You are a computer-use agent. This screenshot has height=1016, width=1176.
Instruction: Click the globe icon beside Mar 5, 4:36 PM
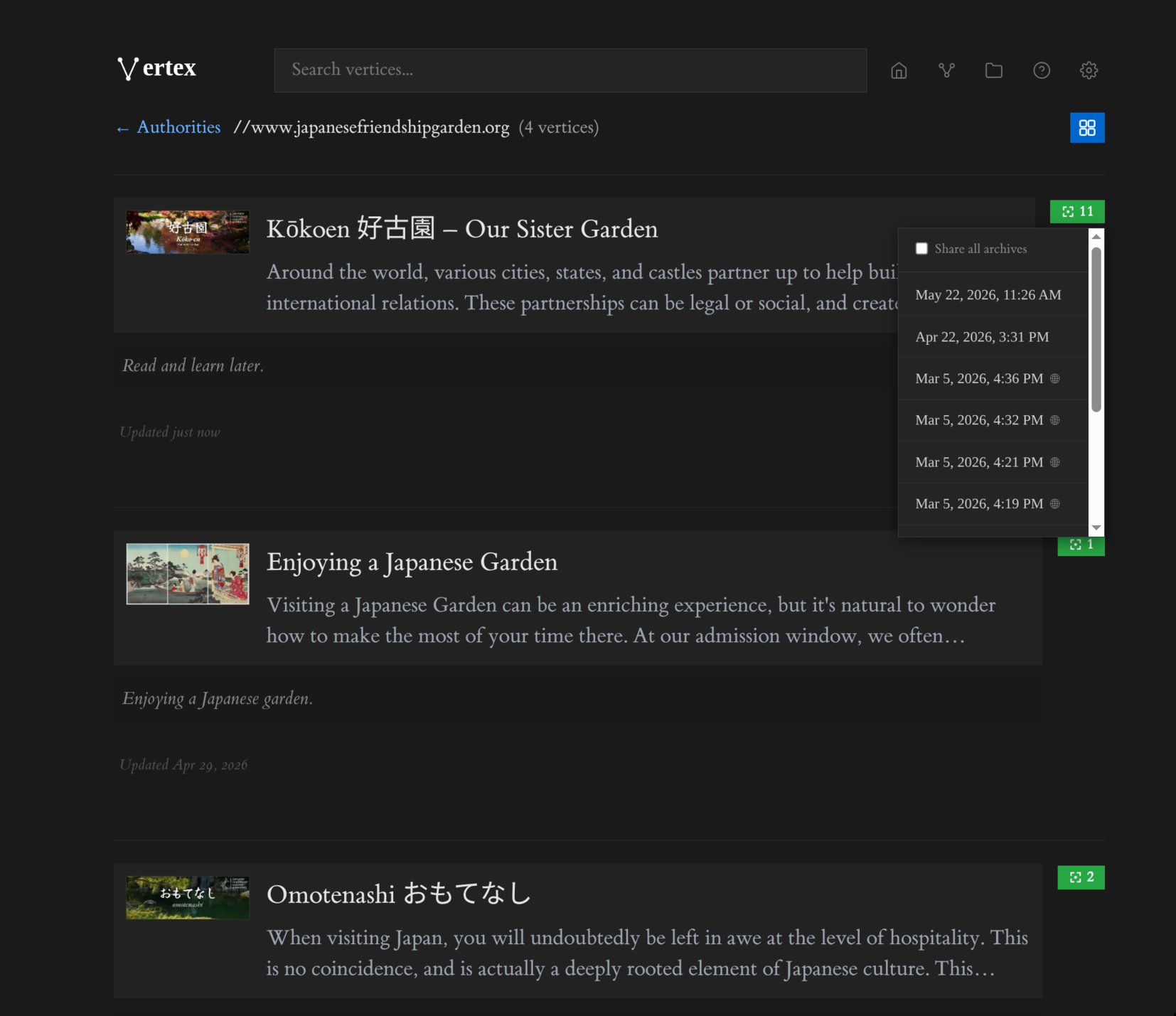[1055, 378]
